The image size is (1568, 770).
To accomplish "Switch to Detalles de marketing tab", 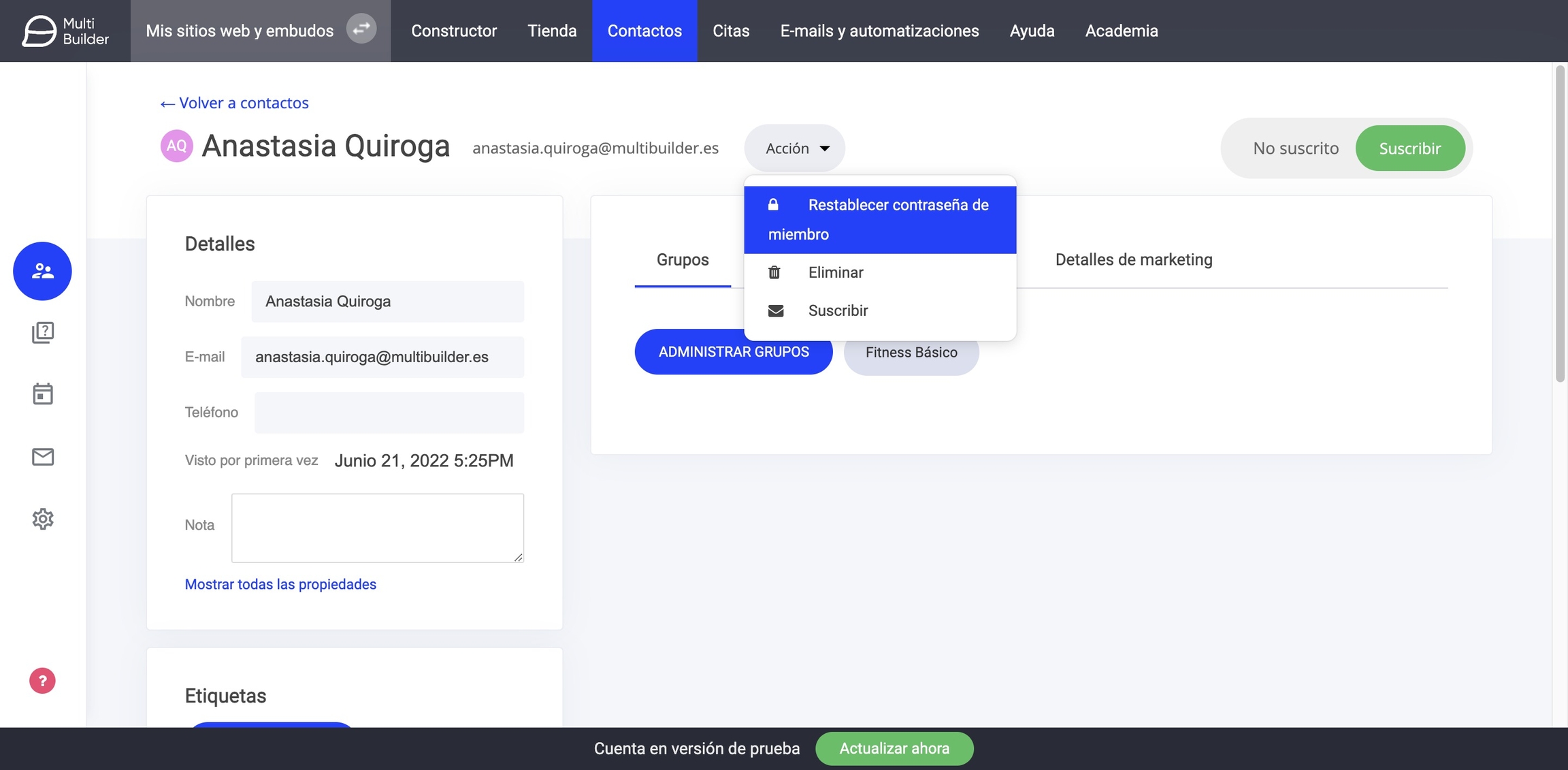I will click(x=1133, y=259).
